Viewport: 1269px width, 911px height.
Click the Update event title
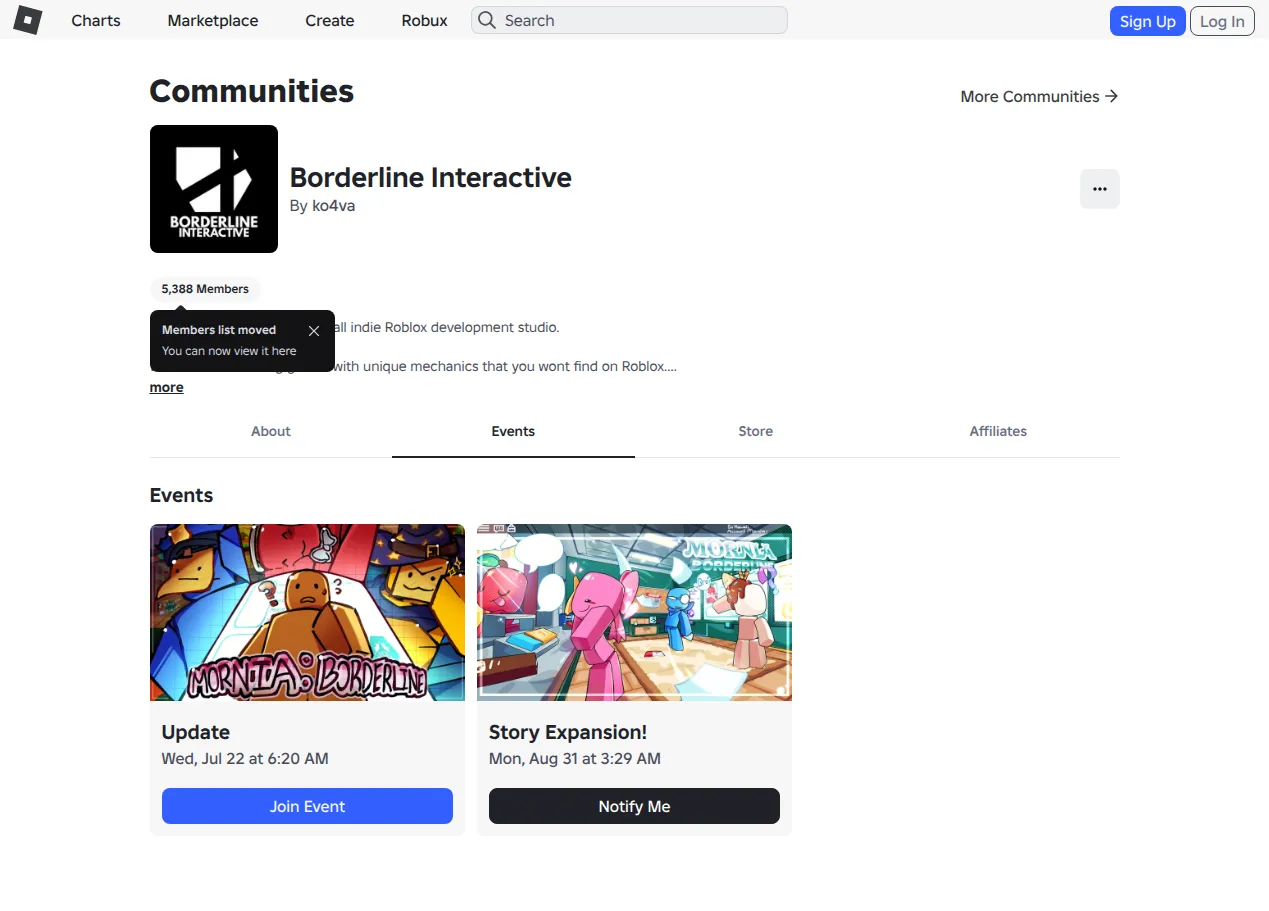point(196,732)
